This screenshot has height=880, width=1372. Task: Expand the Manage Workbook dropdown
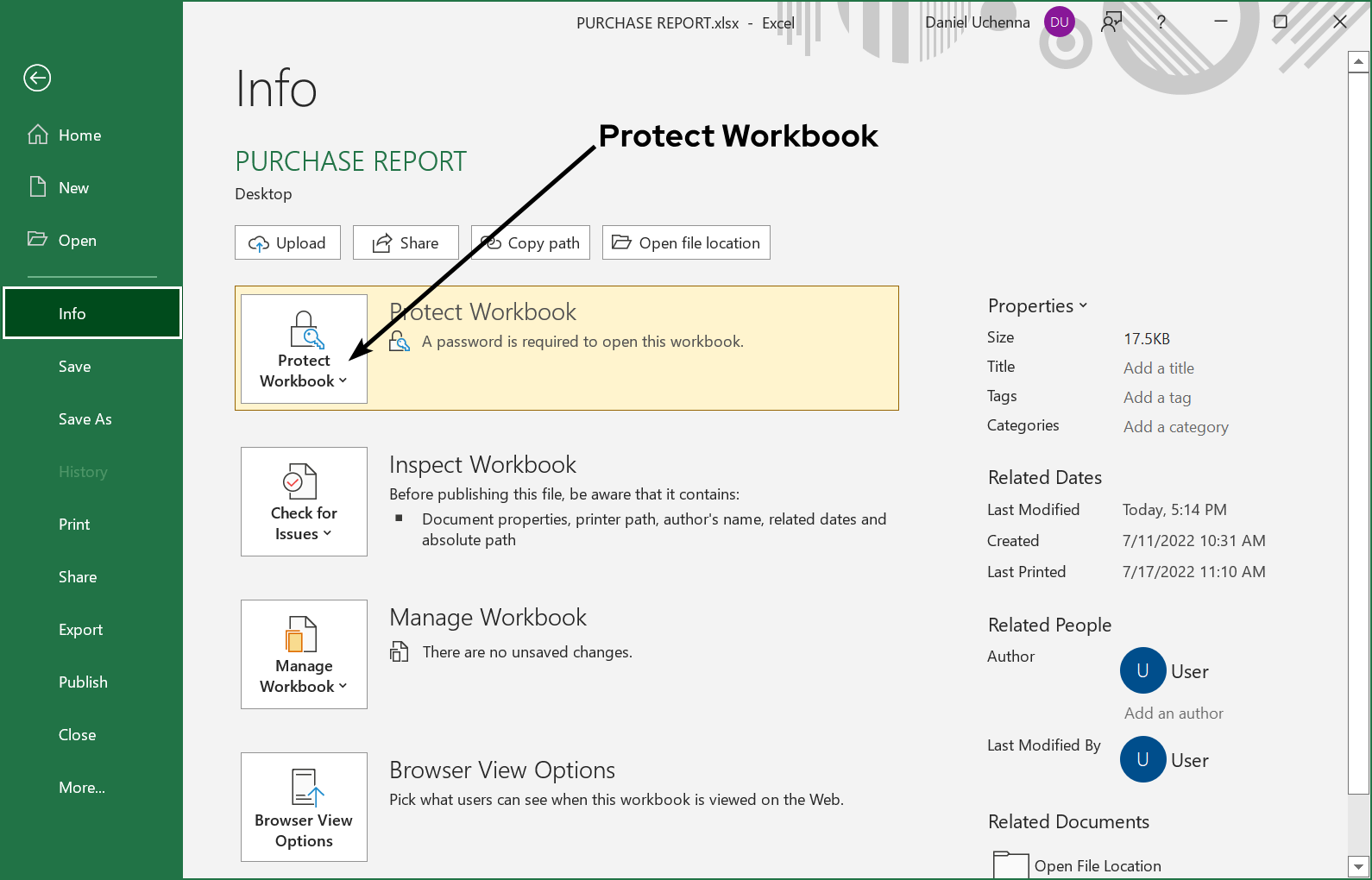coord(304,654)
